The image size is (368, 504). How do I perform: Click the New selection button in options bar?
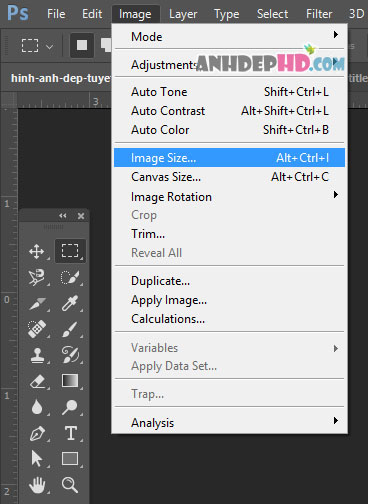click(x=82, y=45)
